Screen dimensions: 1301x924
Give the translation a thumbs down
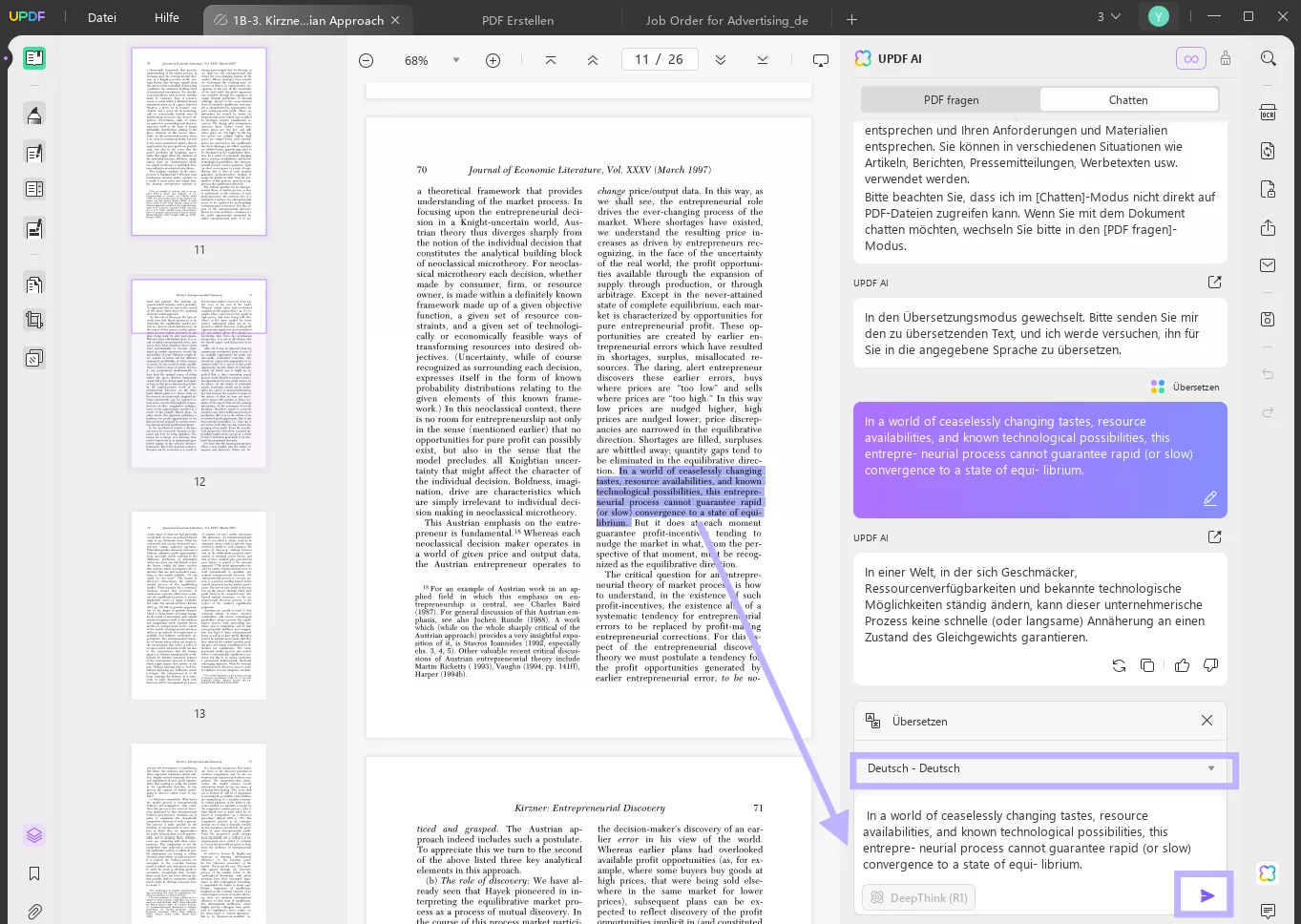[1210, 665]
